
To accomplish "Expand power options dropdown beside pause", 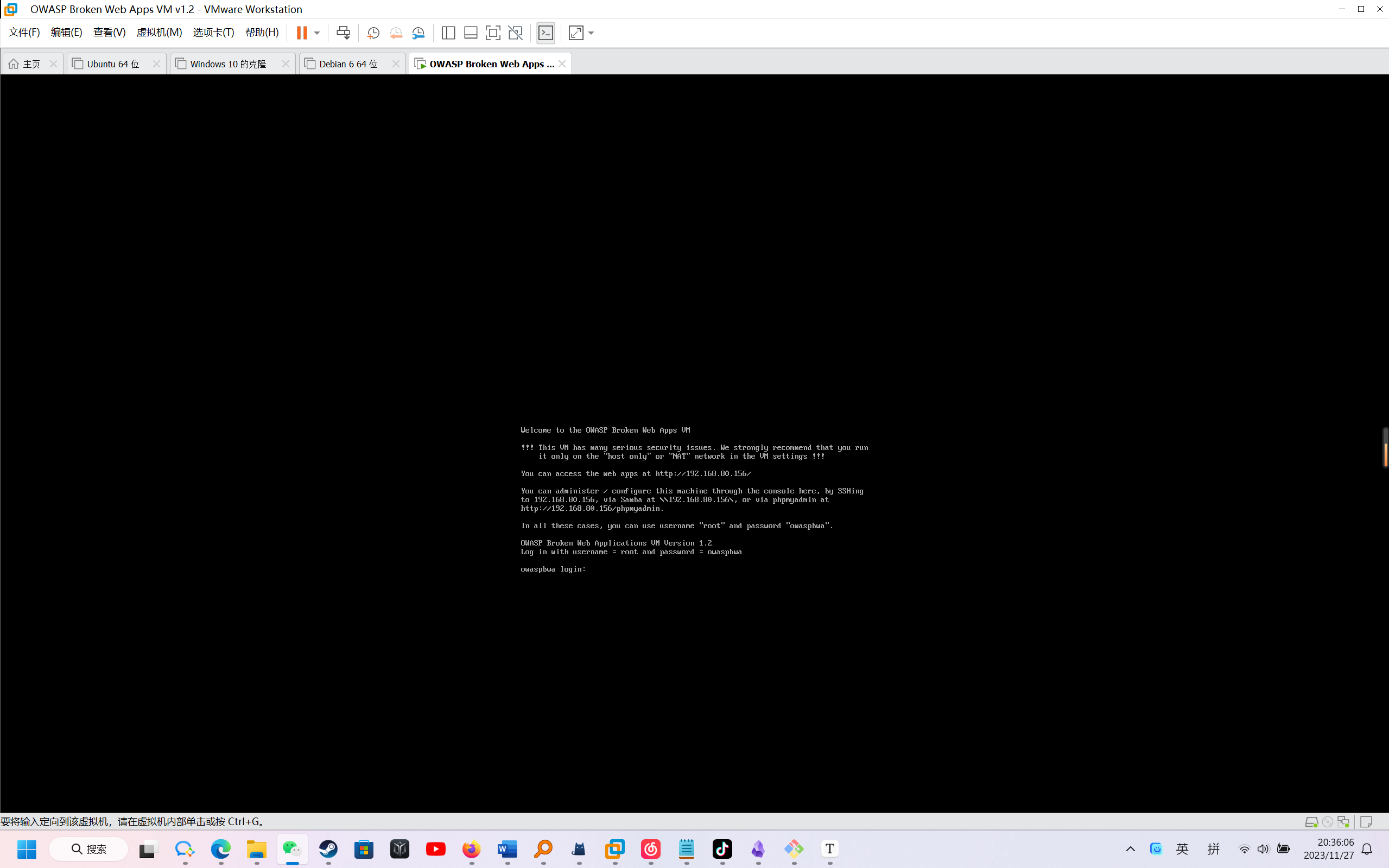I will coord(317,33).
